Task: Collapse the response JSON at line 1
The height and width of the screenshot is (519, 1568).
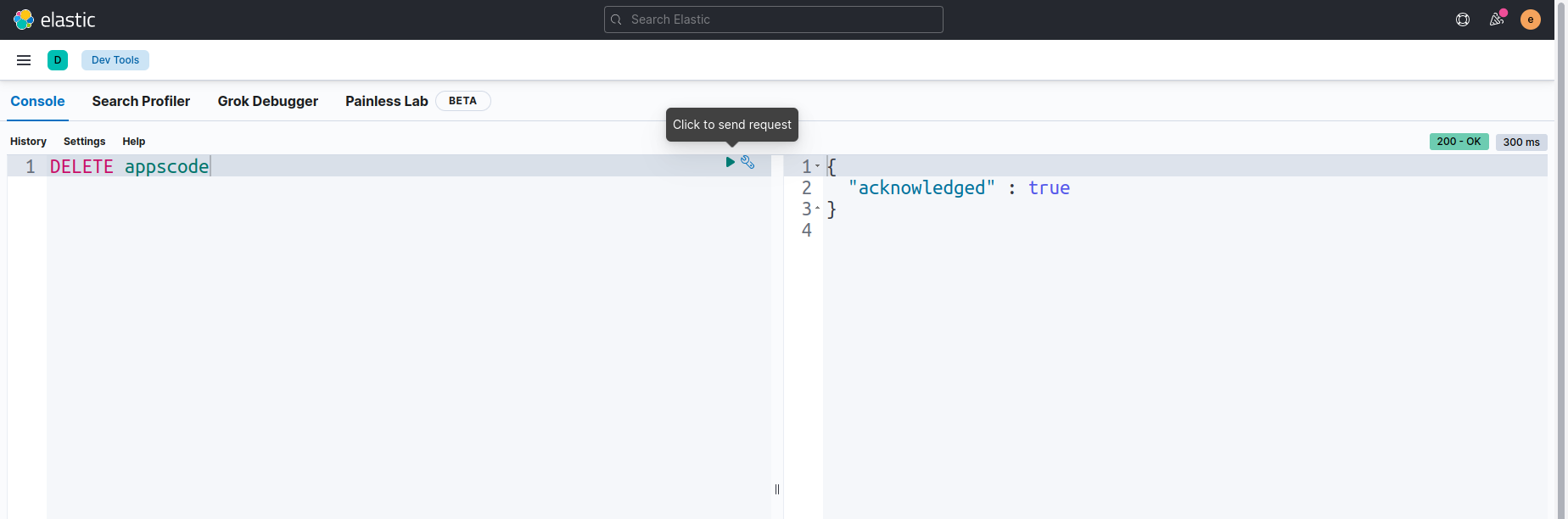Action: [x=818, y=167]
